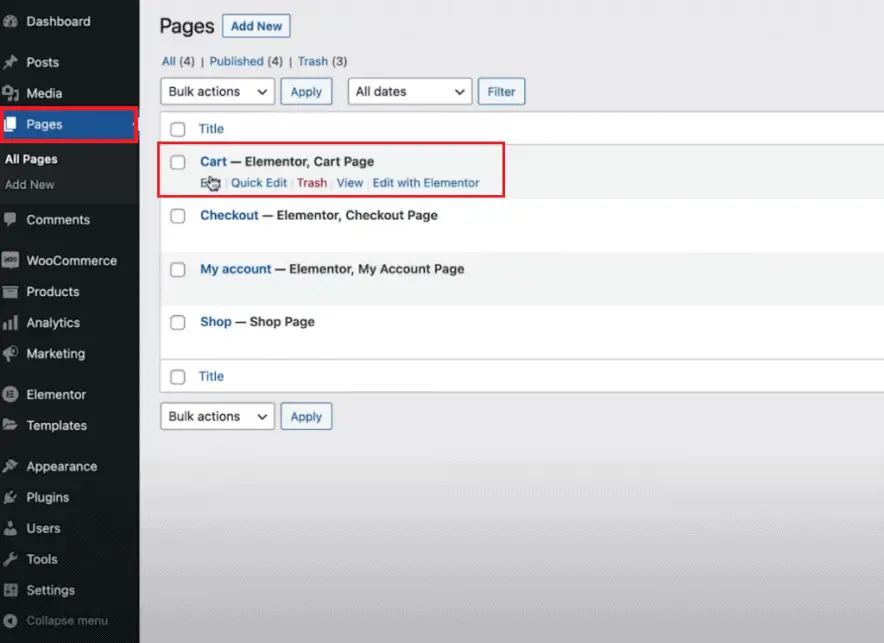
Task: Show All pages filter link
Action: pyautogui.click(x=169, y=61)
